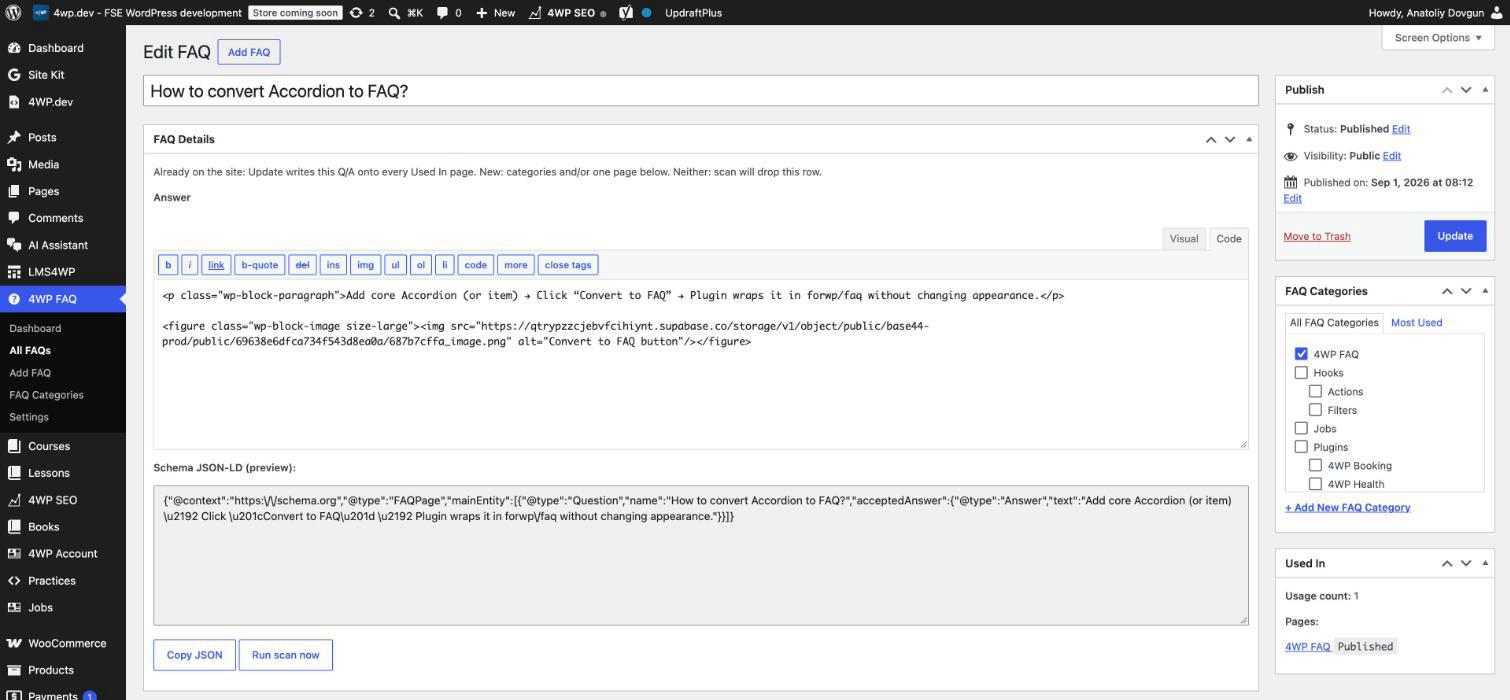
Task: Open the WordPress logo menu
Action: (x=13, y=13)
